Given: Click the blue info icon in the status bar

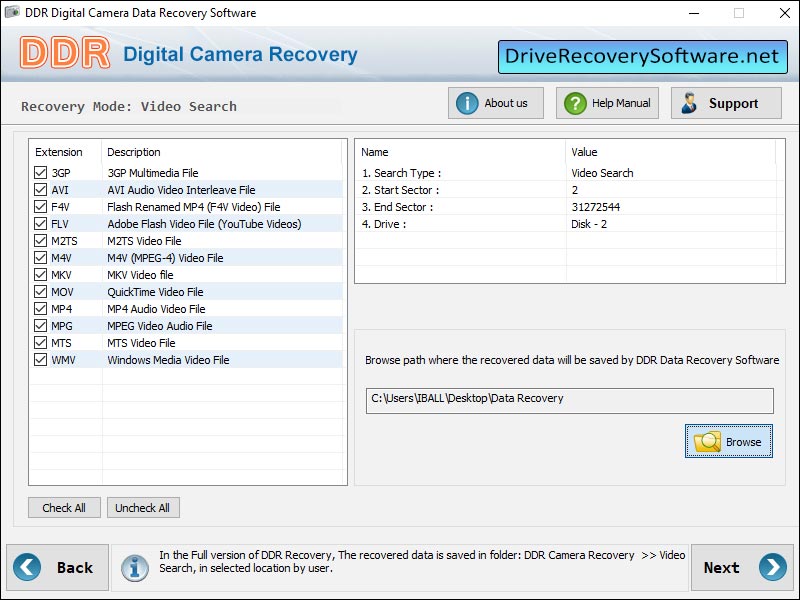Looking at the screenshot, I should (x=135, y=567).
